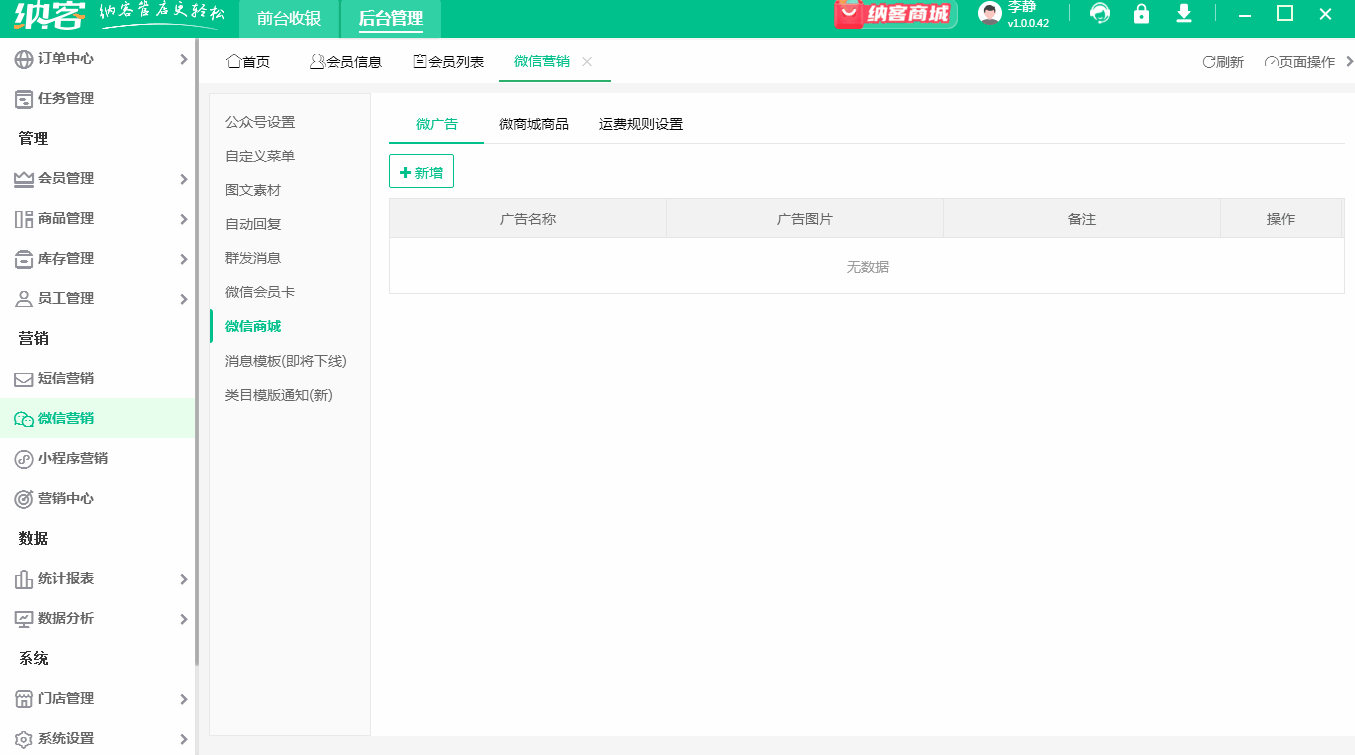Select the 任务管理 clipboard icon
The width and height of the screenshot is (1355, 755).
tap(22, 98)
